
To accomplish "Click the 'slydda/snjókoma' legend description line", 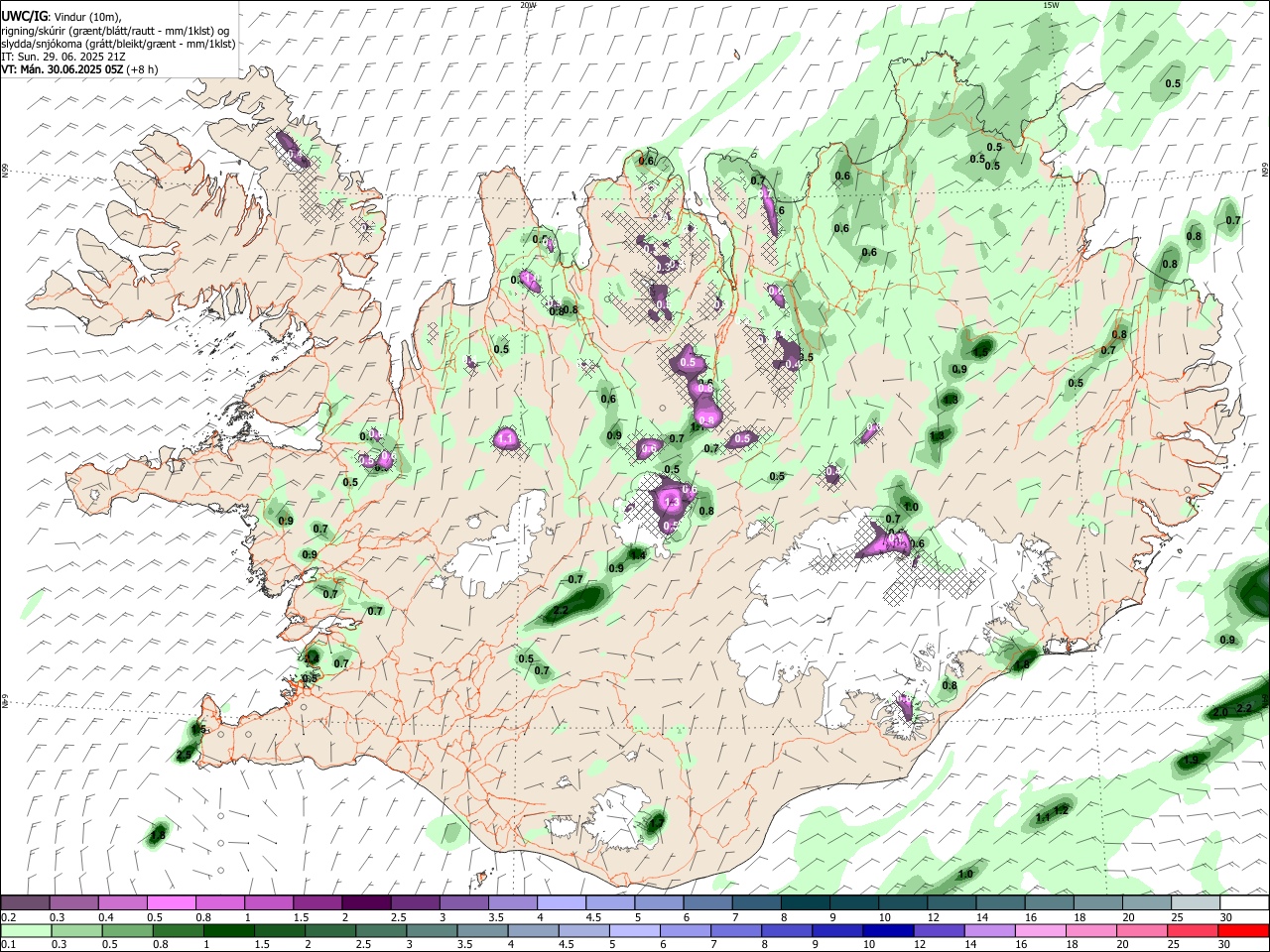I will (x=118, y=44).
